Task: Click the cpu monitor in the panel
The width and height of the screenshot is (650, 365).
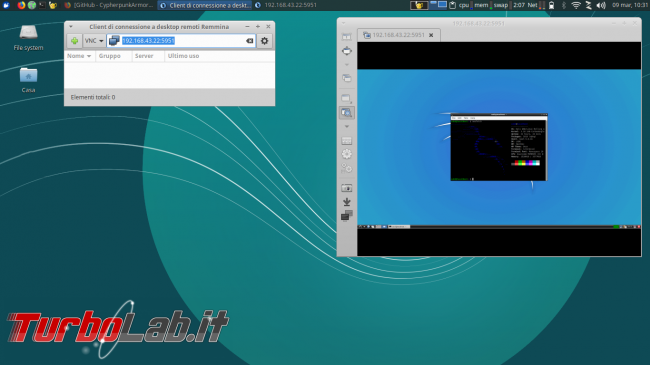Action: click(x=465, y=5)
